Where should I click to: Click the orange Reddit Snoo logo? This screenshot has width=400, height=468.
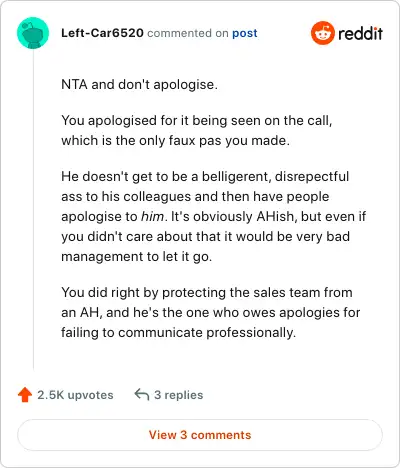click(x=323, y=33)
